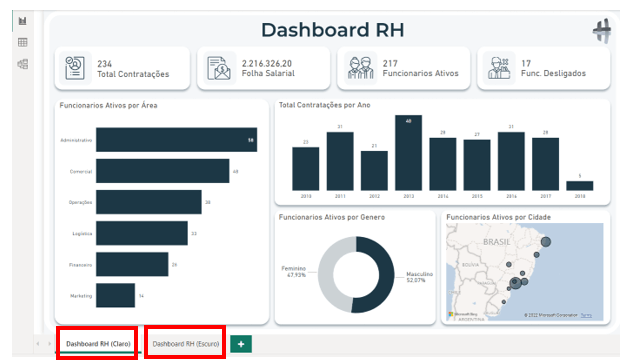Select the 2017 column in yearly chart

545,164
